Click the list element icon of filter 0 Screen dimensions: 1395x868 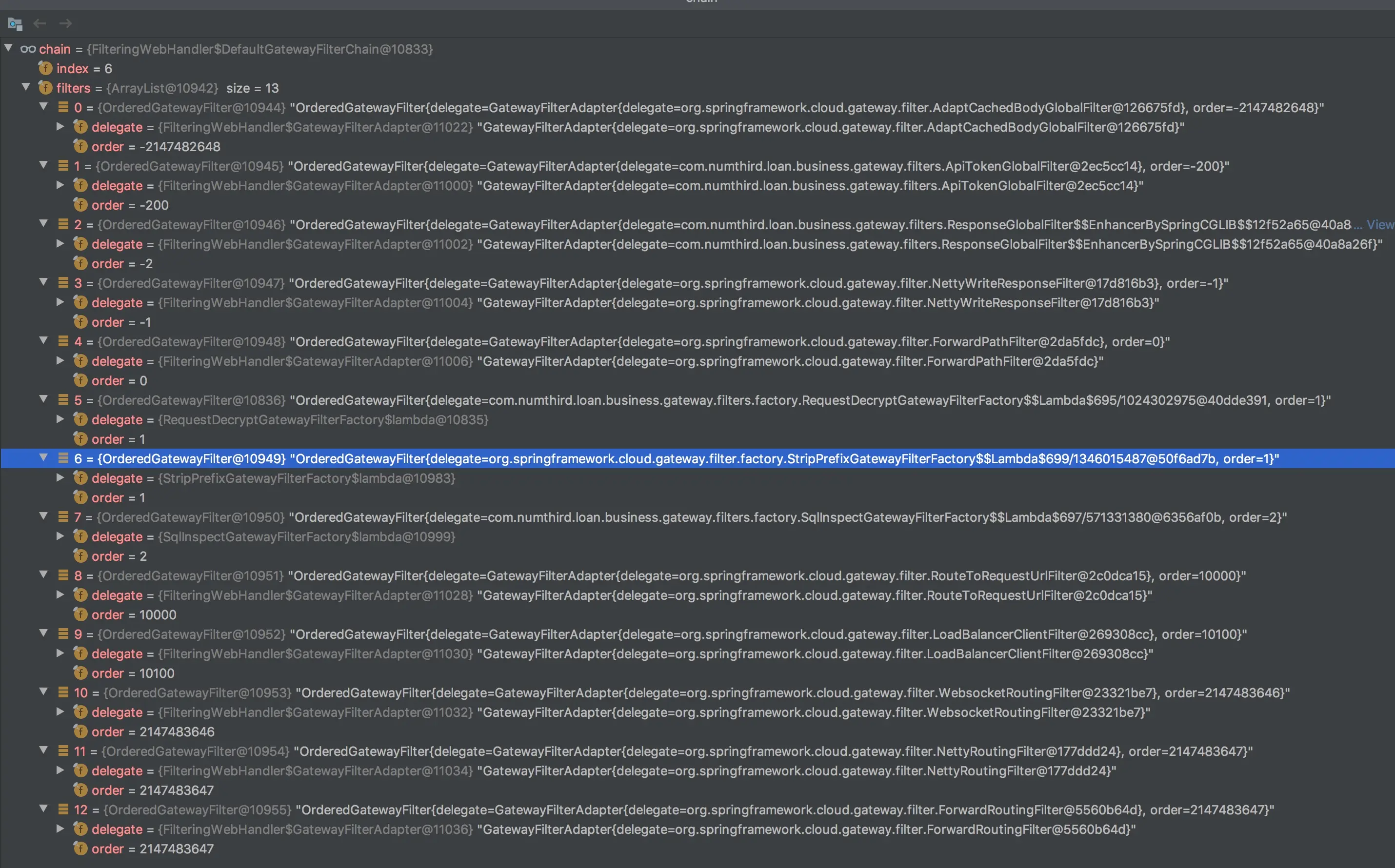tap(63, 107)
